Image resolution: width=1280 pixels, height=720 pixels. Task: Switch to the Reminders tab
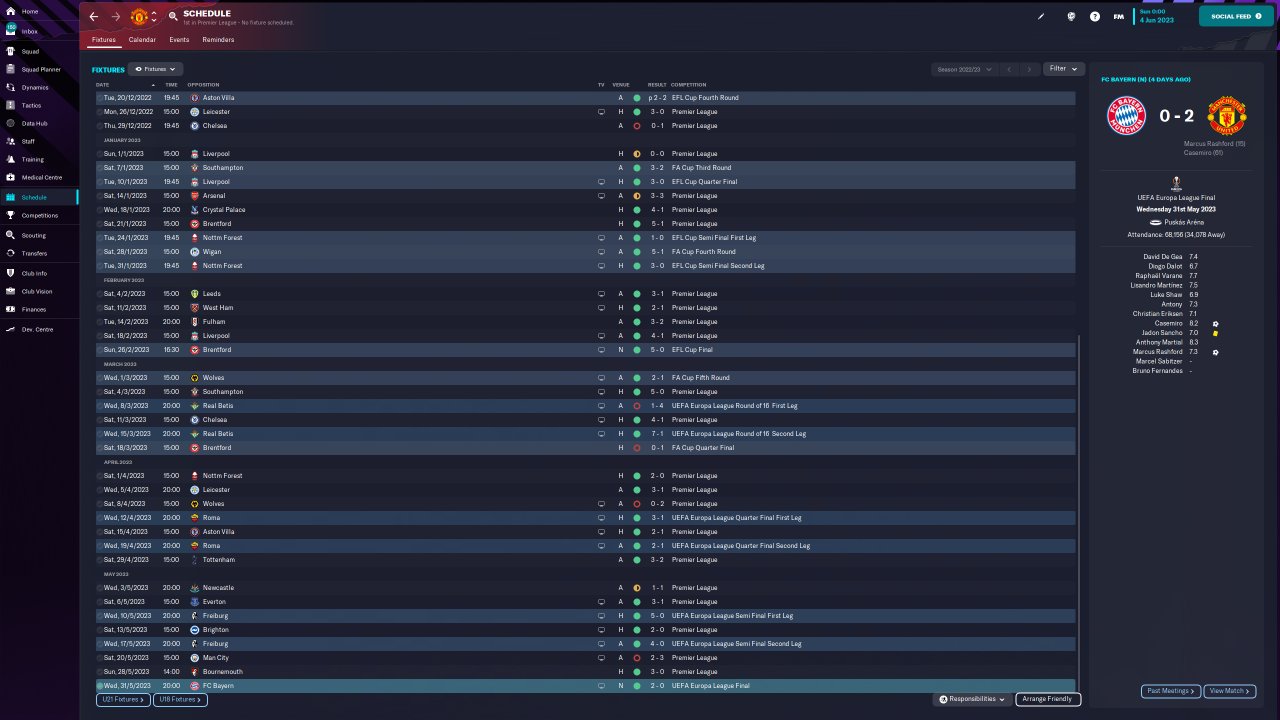[218, 40]
